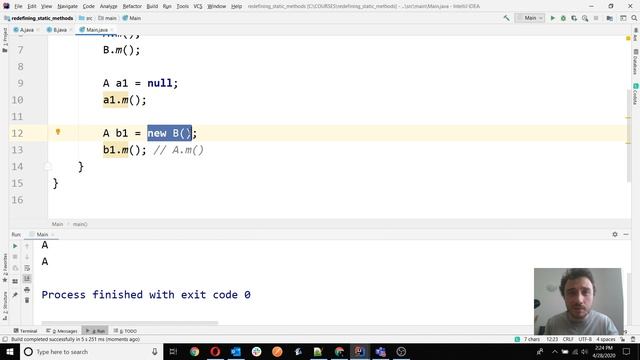640x360 pixels.
Task: Clear console with the trash icon
Action: [27, 300]
